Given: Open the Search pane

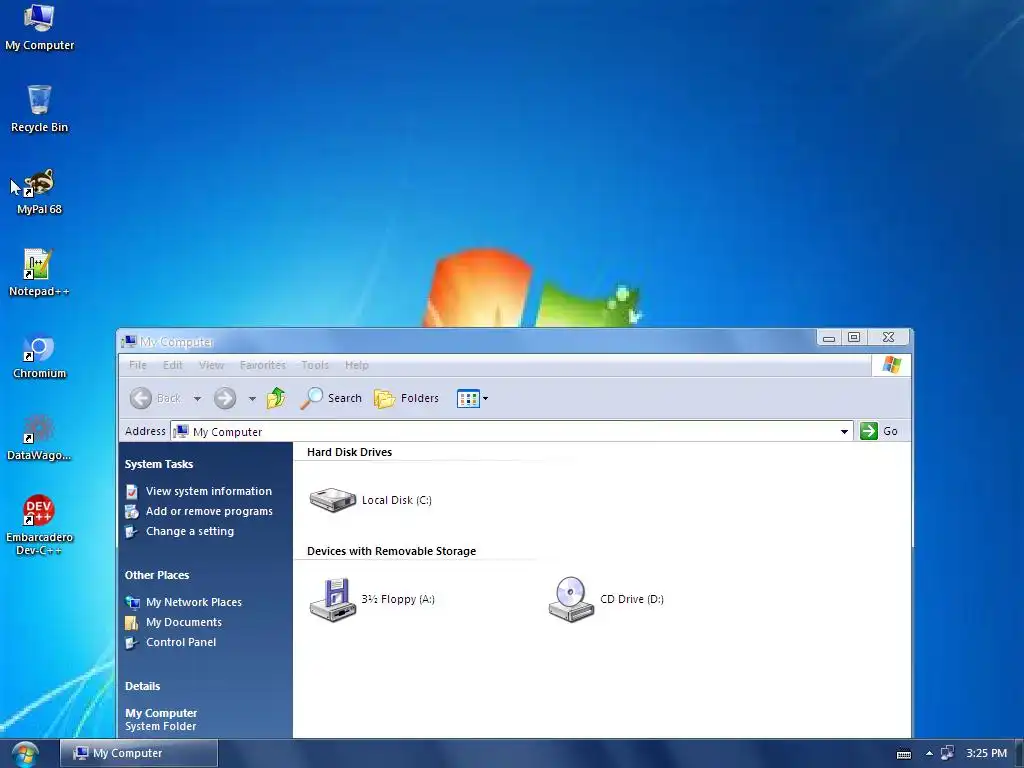Looking at the screenshot, I should (x=331, y=398).
